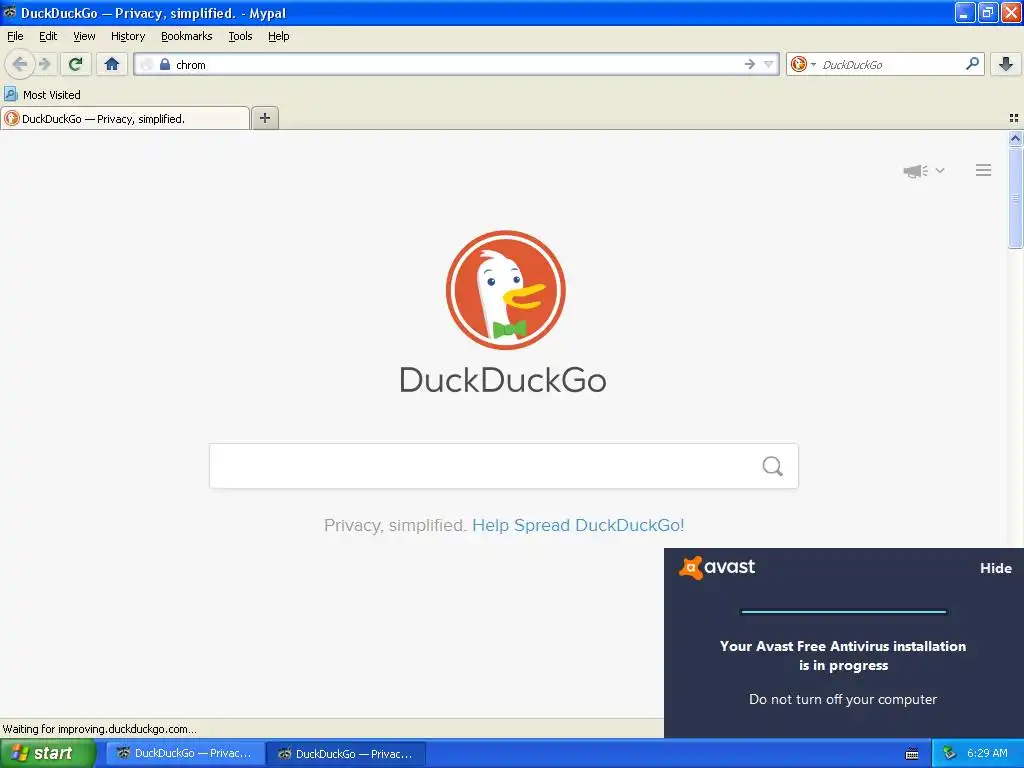Click the address bar containing chrom
The image size is (1024, 768).
tap(457, 64)
